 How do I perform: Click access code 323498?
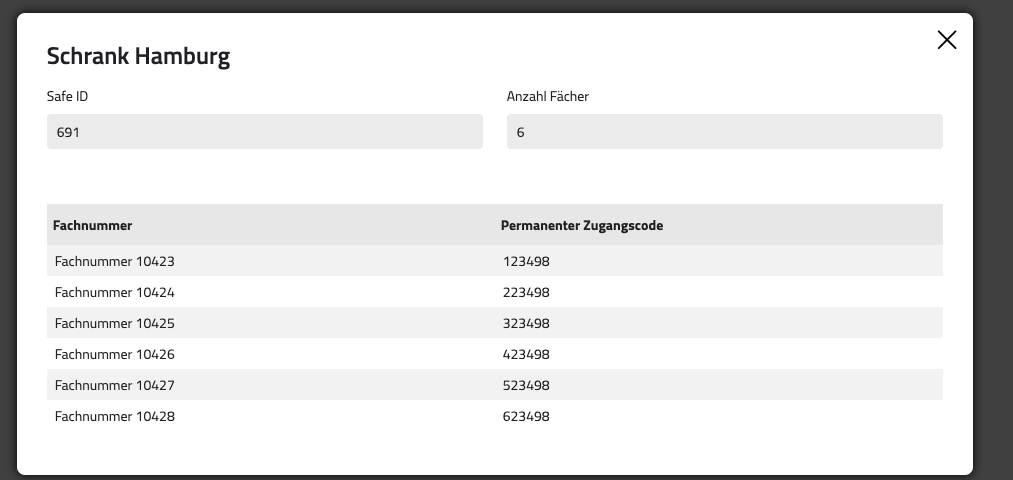pos(526,323)
